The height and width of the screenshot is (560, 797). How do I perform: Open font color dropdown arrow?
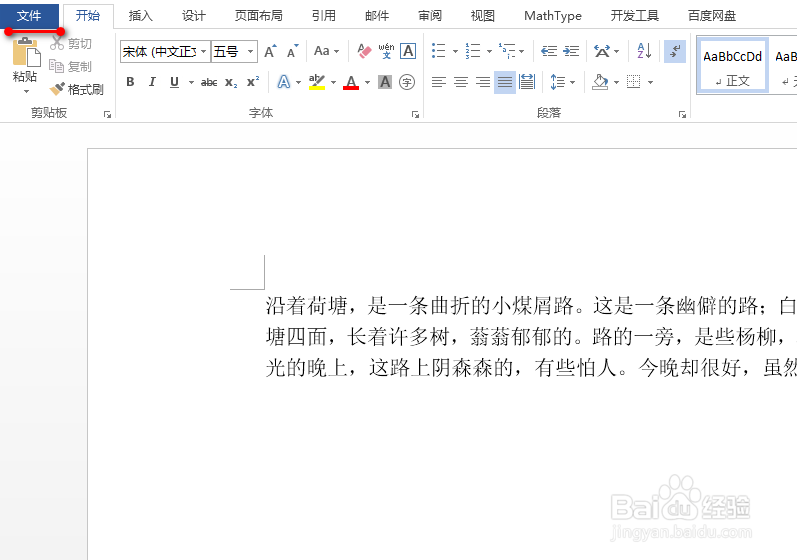(367, 82)
